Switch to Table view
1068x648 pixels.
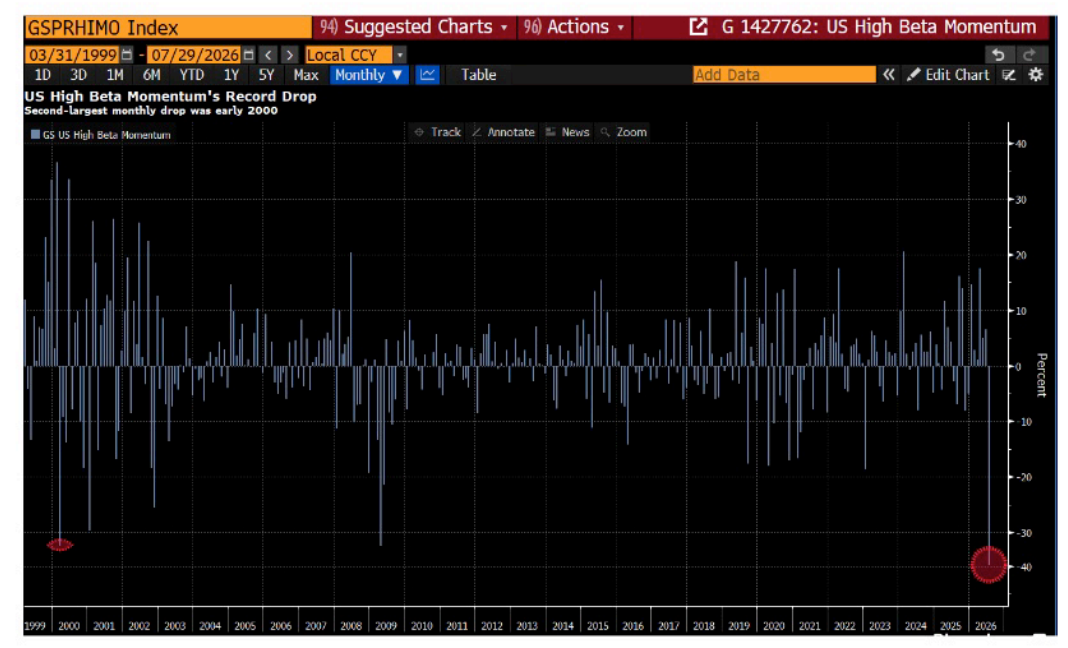click(x=478, y=75)
